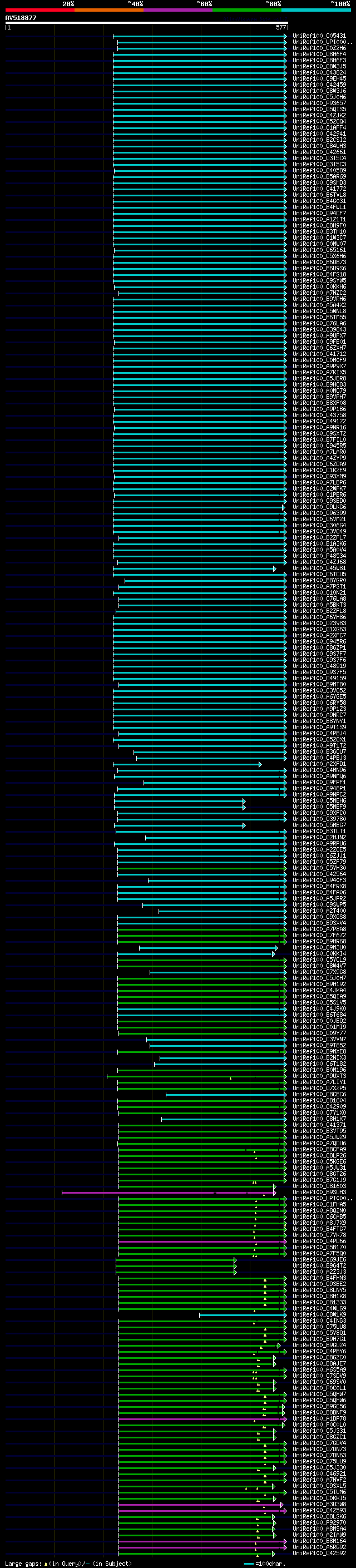Image resolution: width=356 pixels, height=1568 pixels.
Task: Open hit UniRef100_Q05431
Action: [319, 36]
